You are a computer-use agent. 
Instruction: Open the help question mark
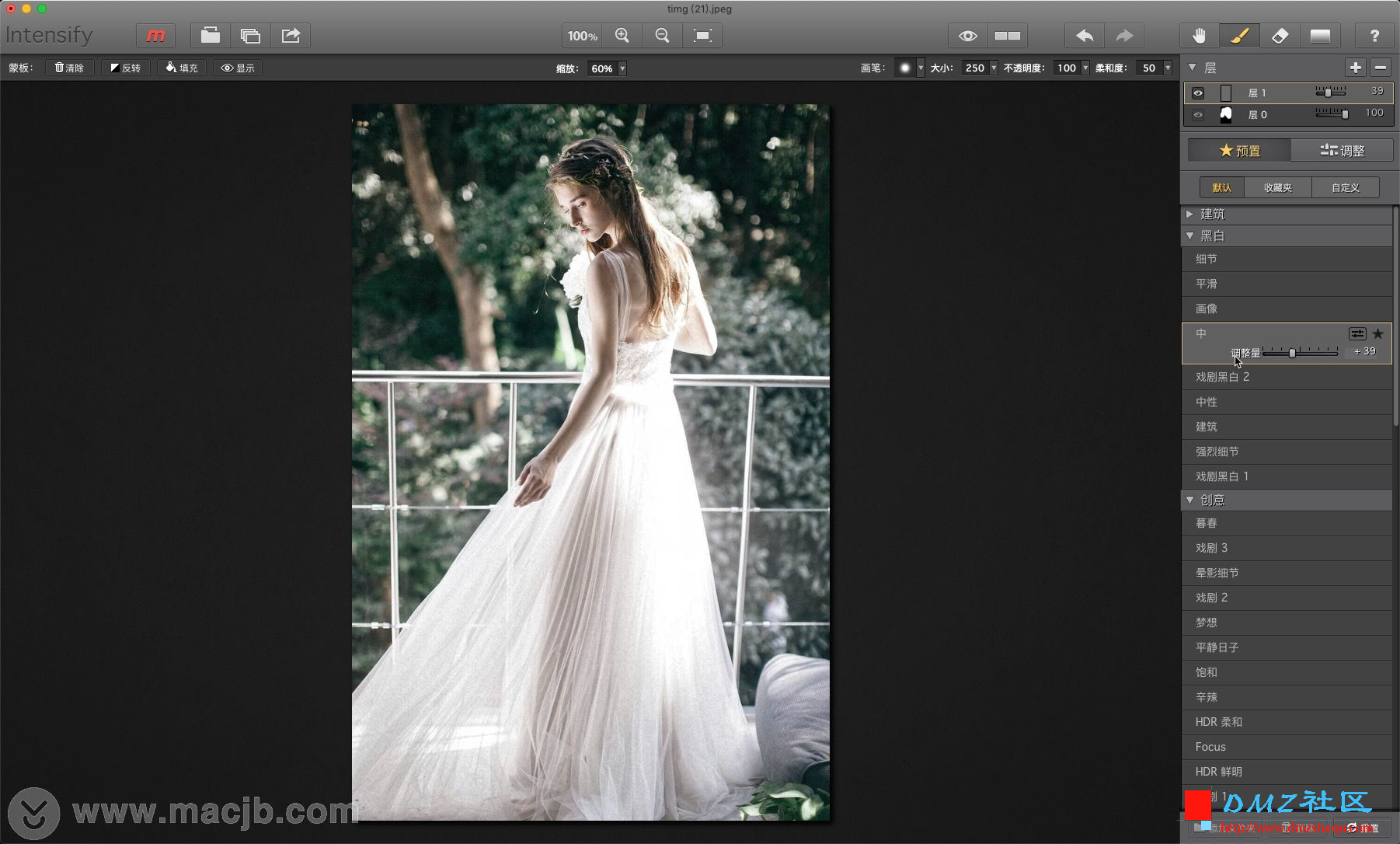pyautogui.click(x=1374, y=36)
